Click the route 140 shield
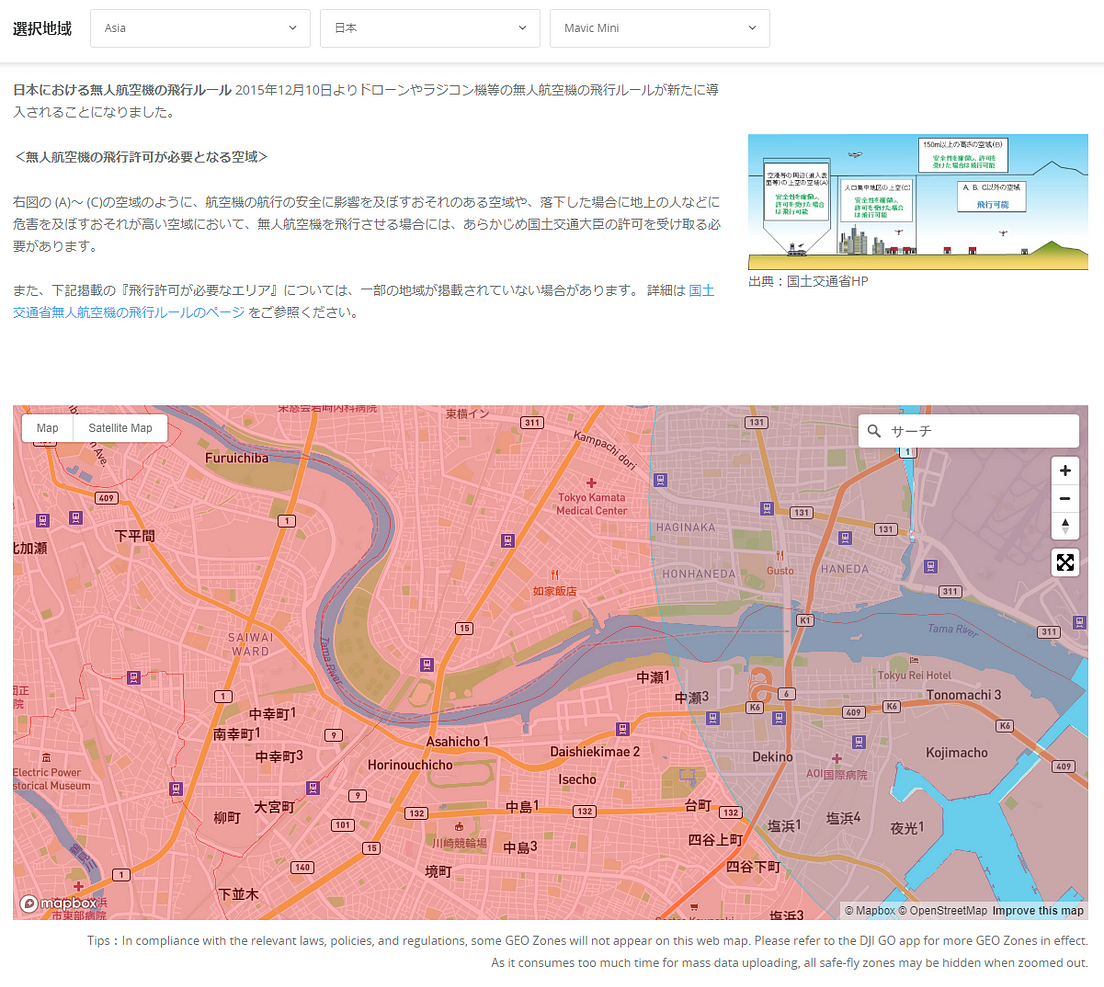Viewport: 1104px width, 987px height. point(303,867)
